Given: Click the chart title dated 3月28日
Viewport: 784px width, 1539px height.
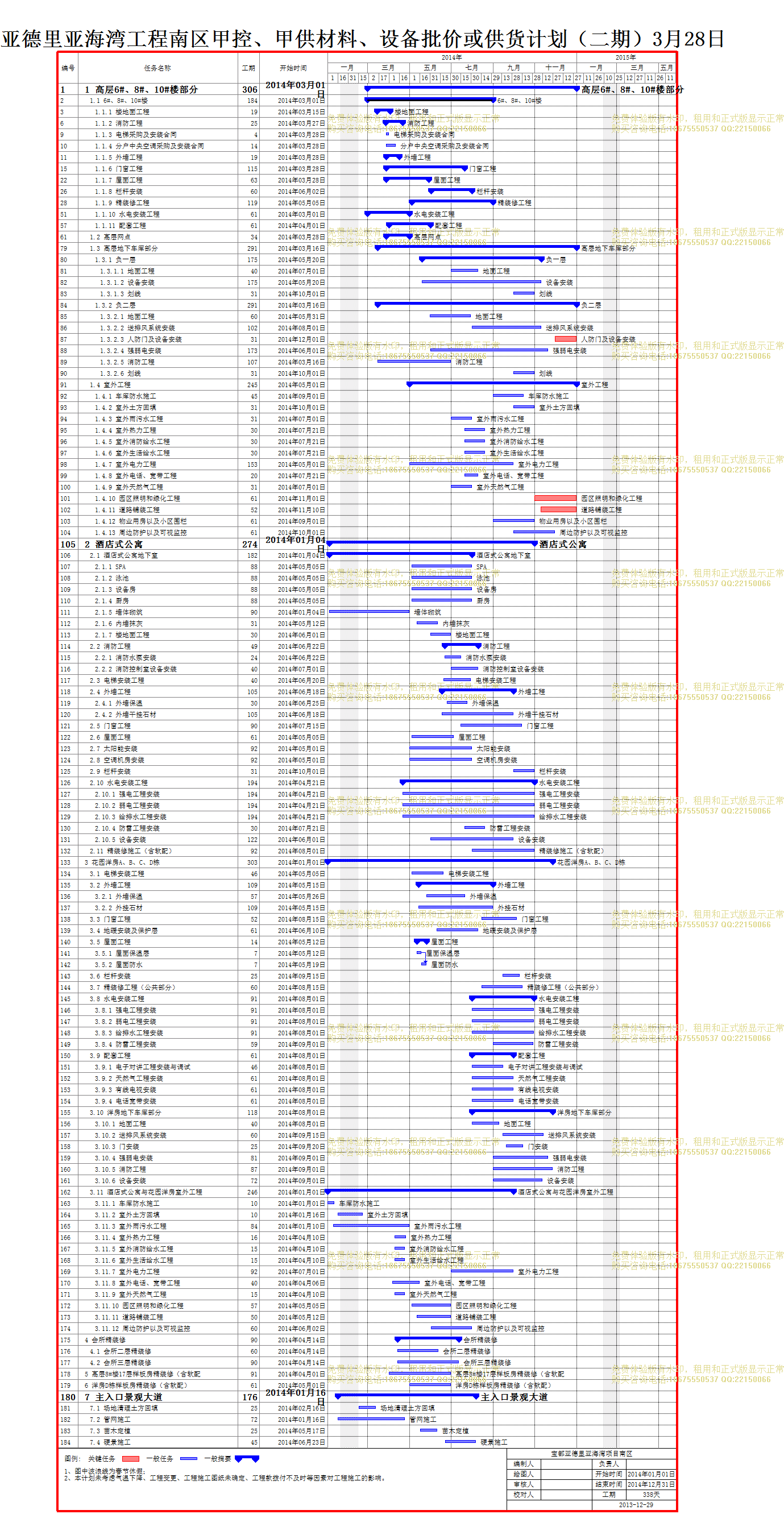Looking at the screenshot, I should pyautogui.click(x=363, y=39).
